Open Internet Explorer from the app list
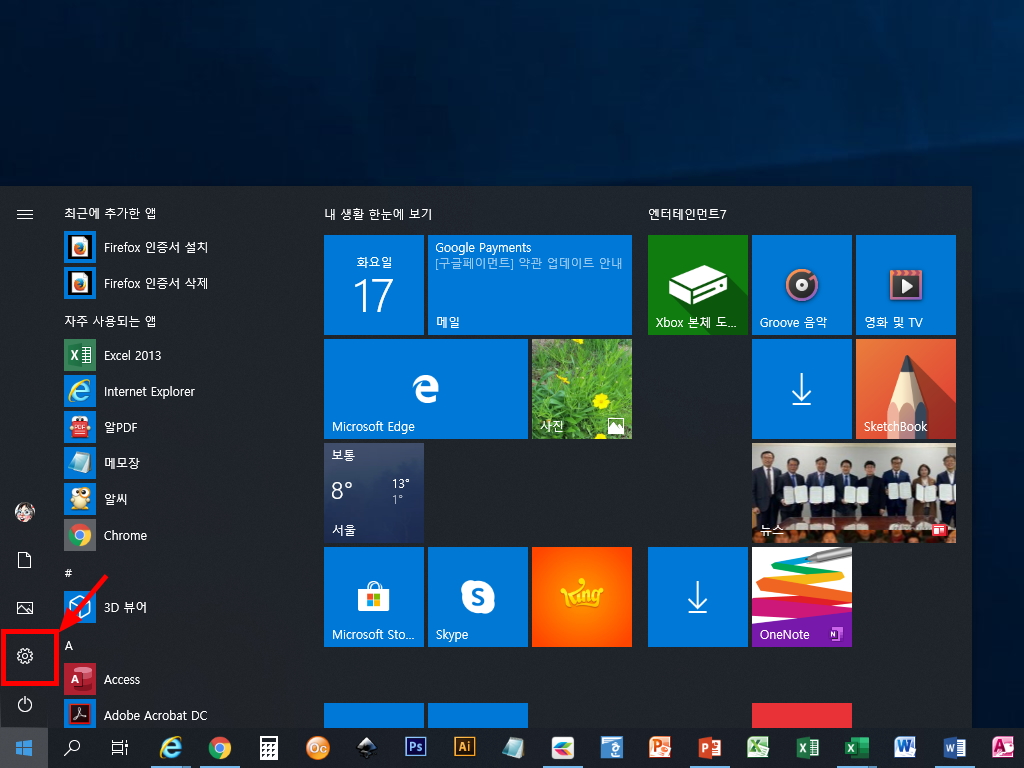The height and width of the screenshot is (768, 1024). [x=131, y=391]
